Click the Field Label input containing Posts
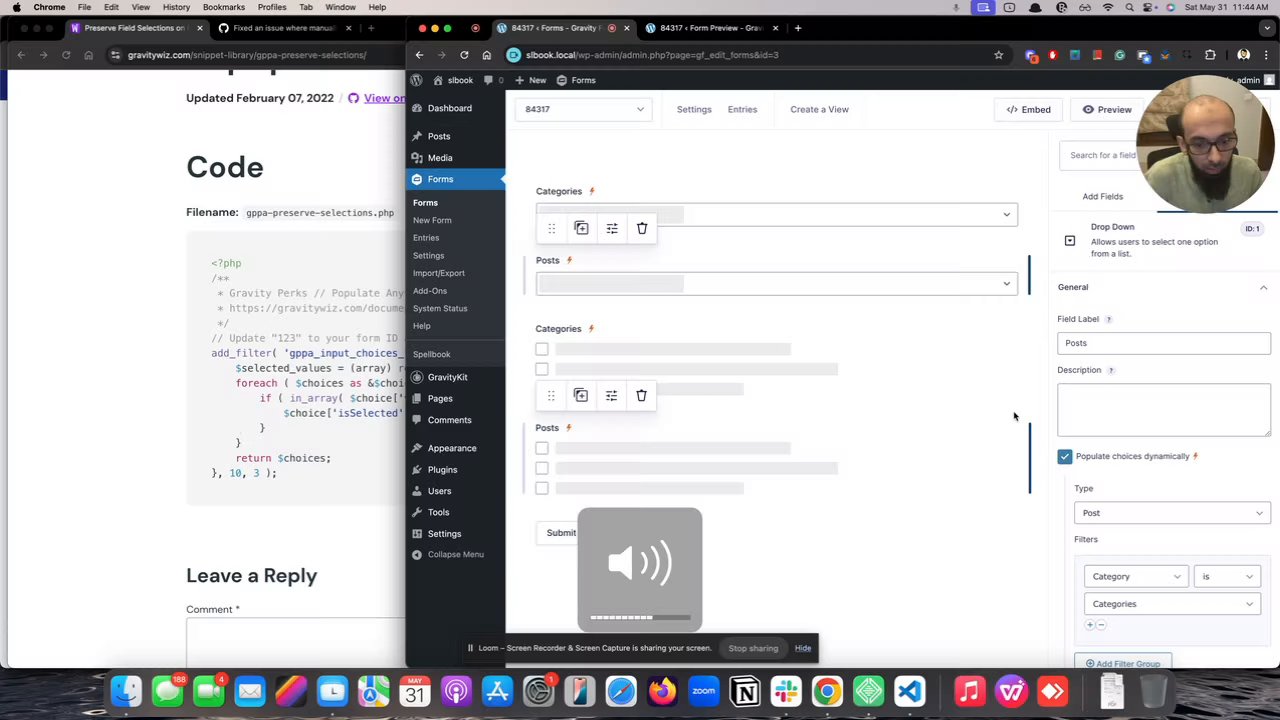This screenshot has width=1280, height=720. pos(1163,343)
